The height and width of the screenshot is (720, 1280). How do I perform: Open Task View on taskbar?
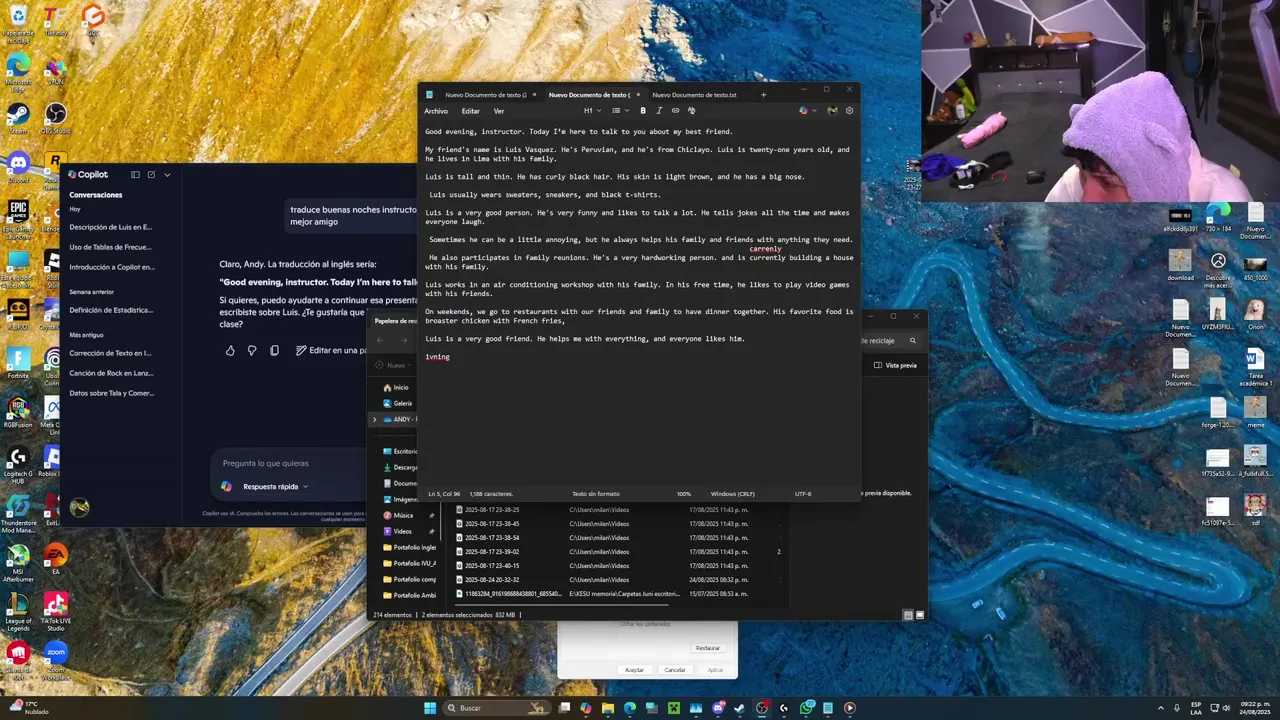tap(564, 708)
